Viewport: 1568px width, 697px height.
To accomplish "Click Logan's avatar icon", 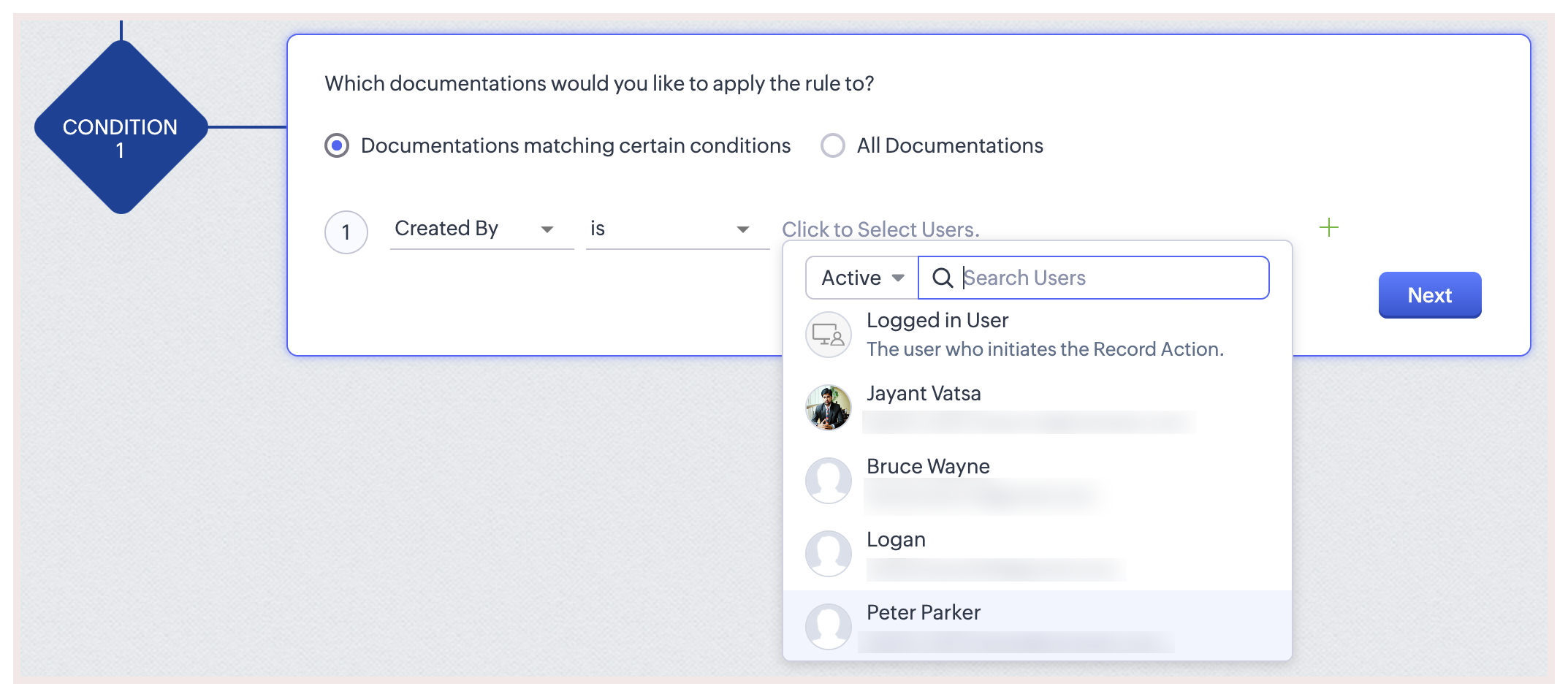I will pos(828,554).
